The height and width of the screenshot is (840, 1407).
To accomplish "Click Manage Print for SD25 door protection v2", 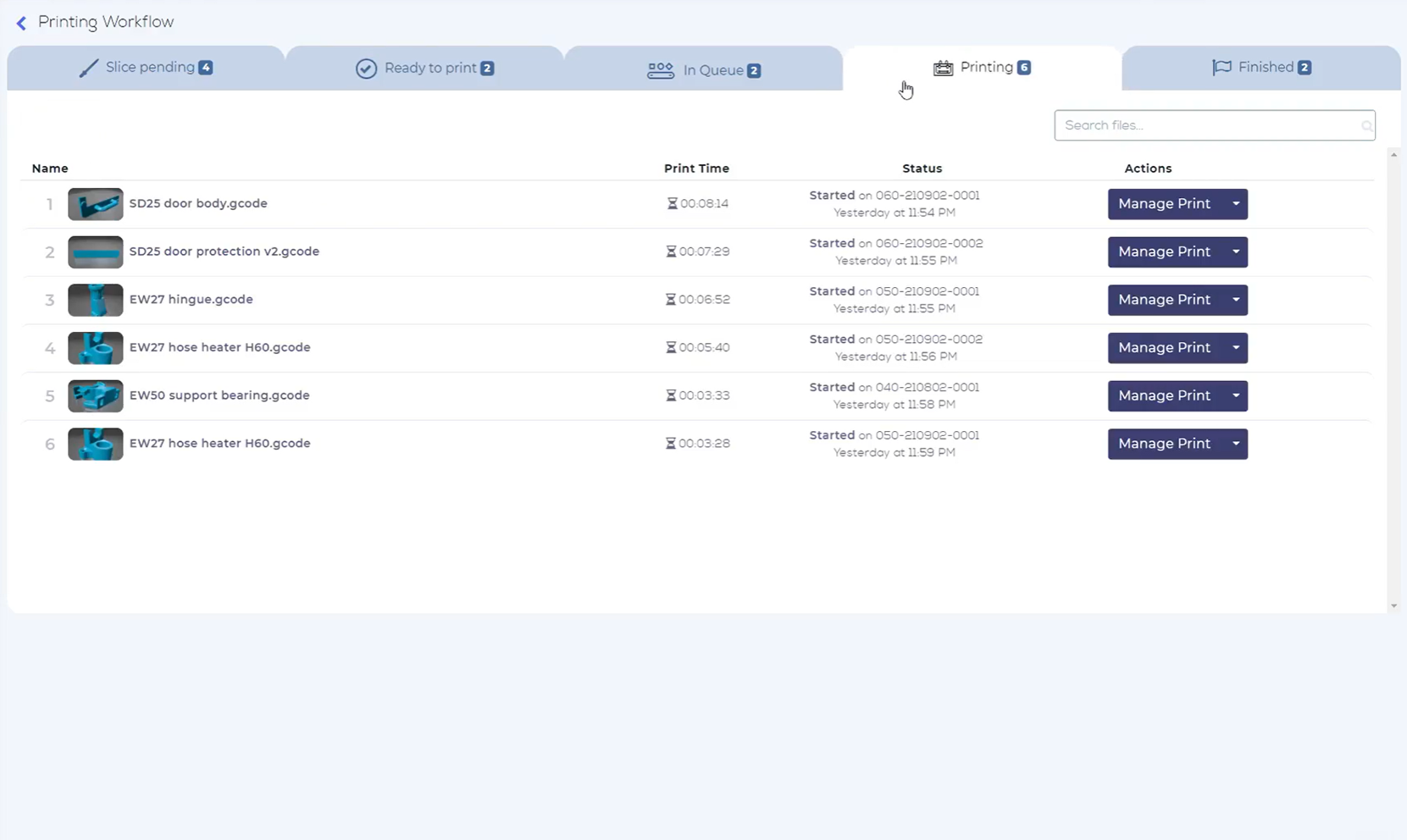I will (1165, 252).
